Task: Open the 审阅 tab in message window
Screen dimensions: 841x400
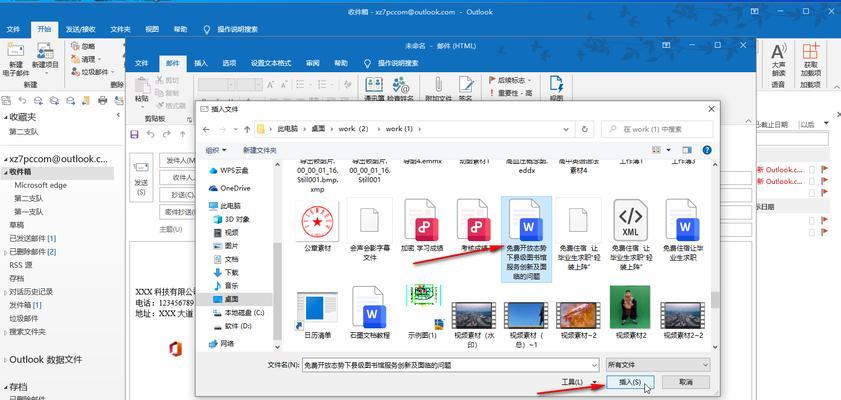Action: [x=313, y=63]
